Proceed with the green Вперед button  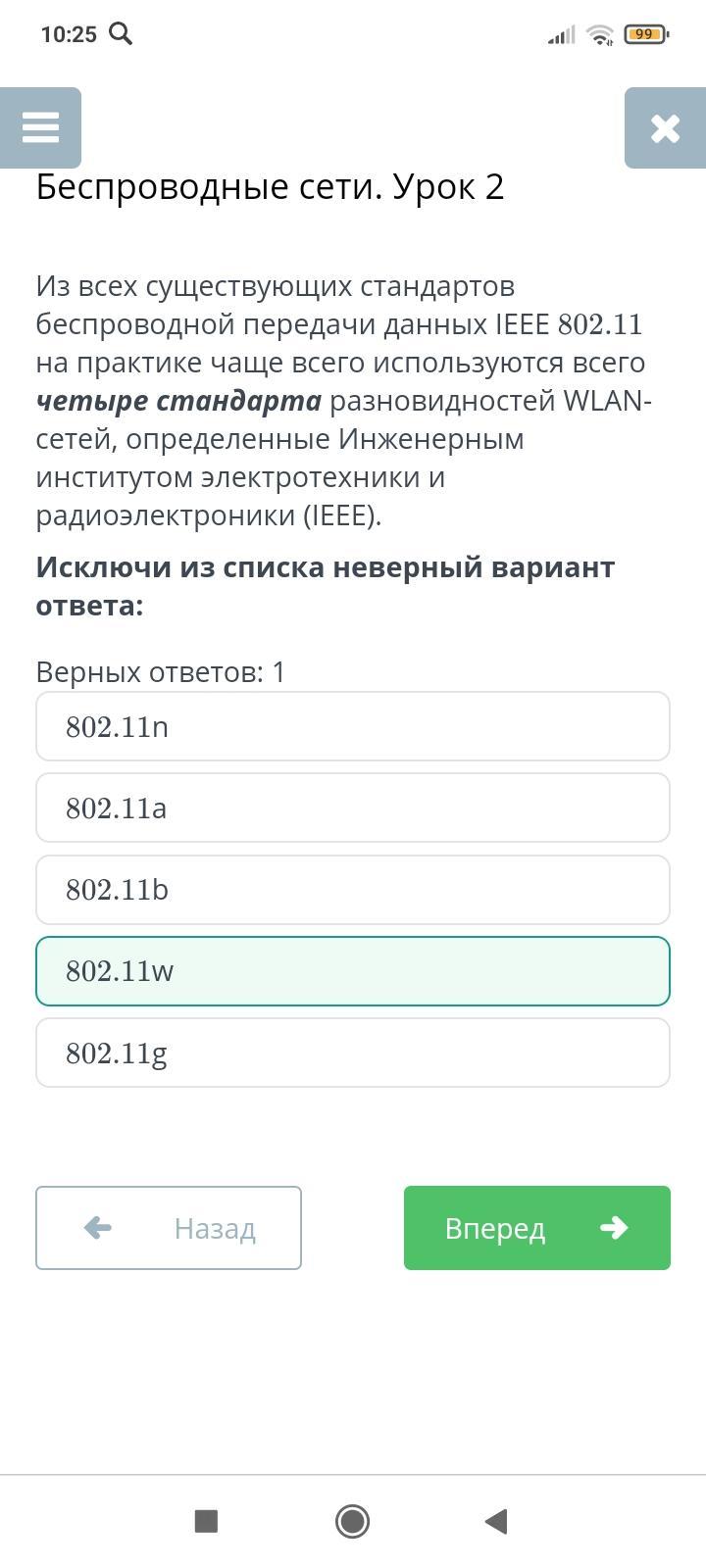pyautogui.click(x=536, y=1228)
